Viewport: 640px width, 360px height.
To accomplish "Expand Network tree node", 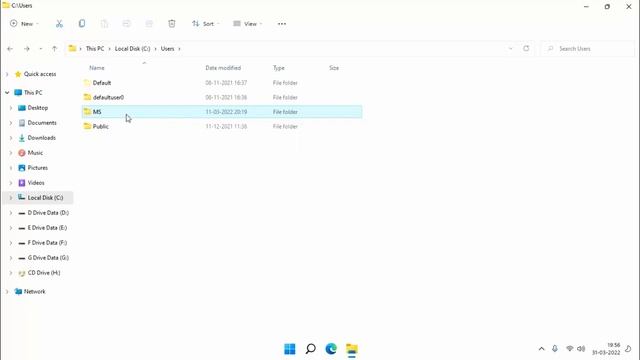I will (x=7, y=291).
